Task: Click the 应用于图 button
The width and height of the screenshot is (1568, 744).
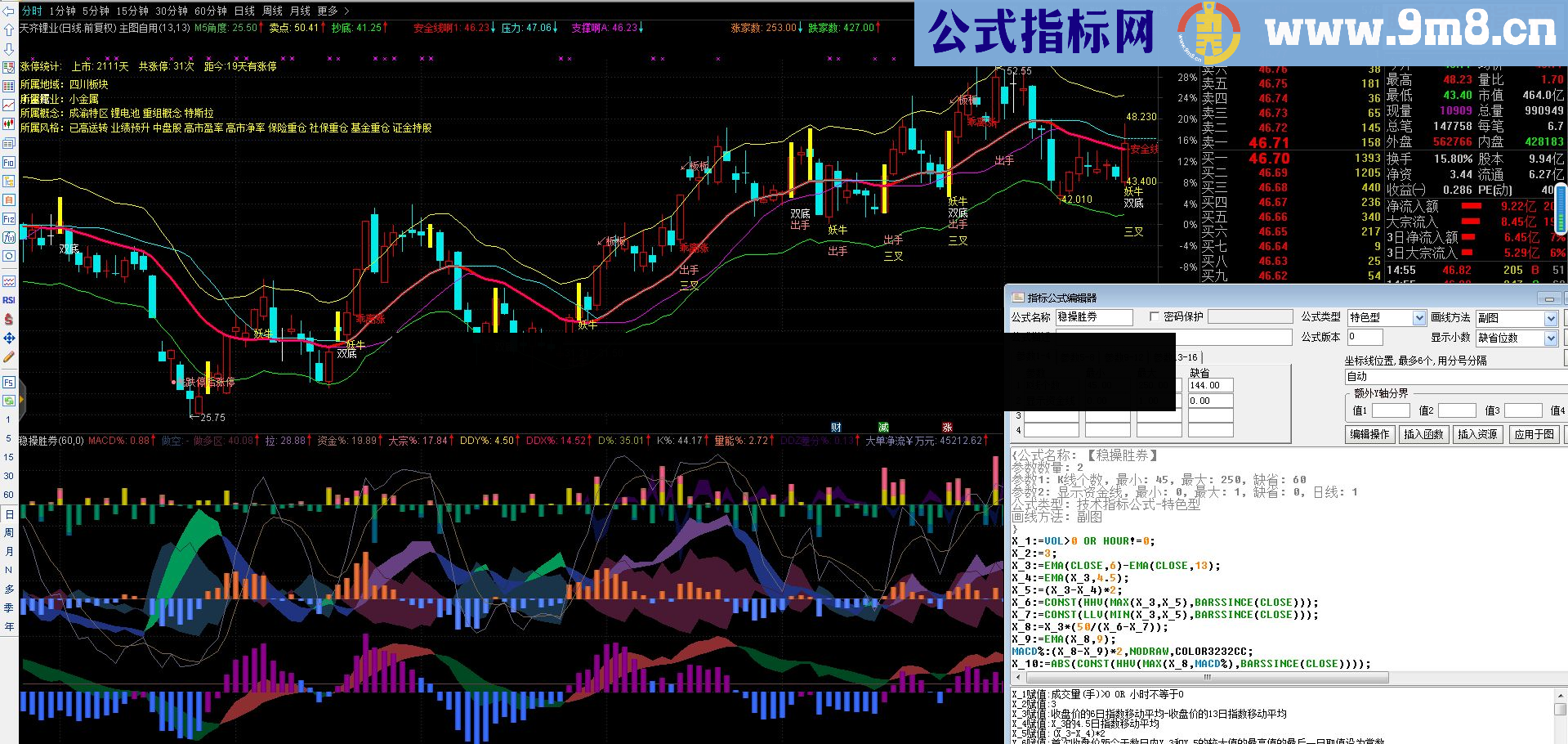Action: click(x=1534, y=435)
